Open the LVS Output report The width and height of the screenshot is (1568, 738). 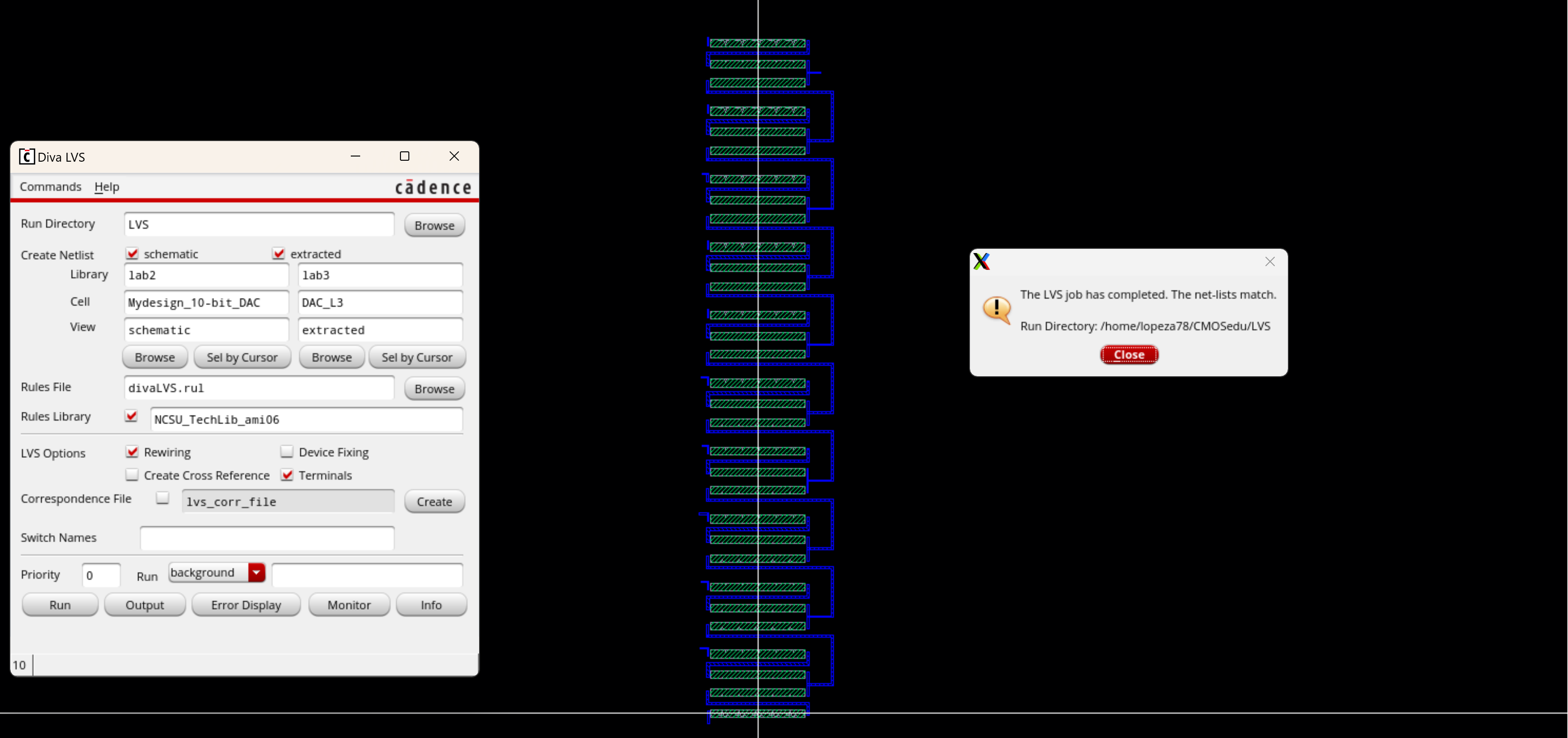pos(144,604)
